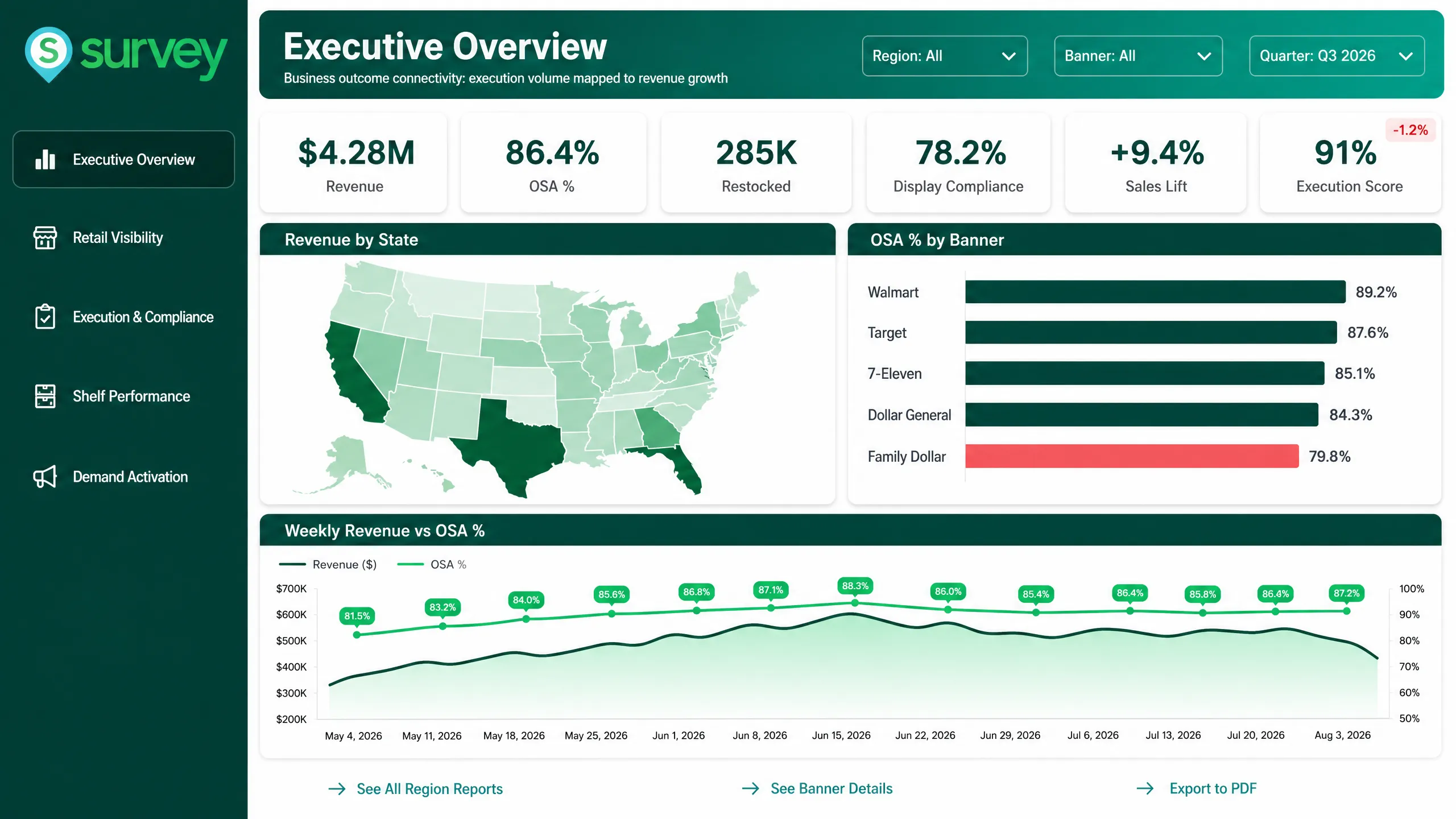Select the 285K Restocked KPI card
The width and height of the screenshot is (1456, 819).
(x=756, y=163)
